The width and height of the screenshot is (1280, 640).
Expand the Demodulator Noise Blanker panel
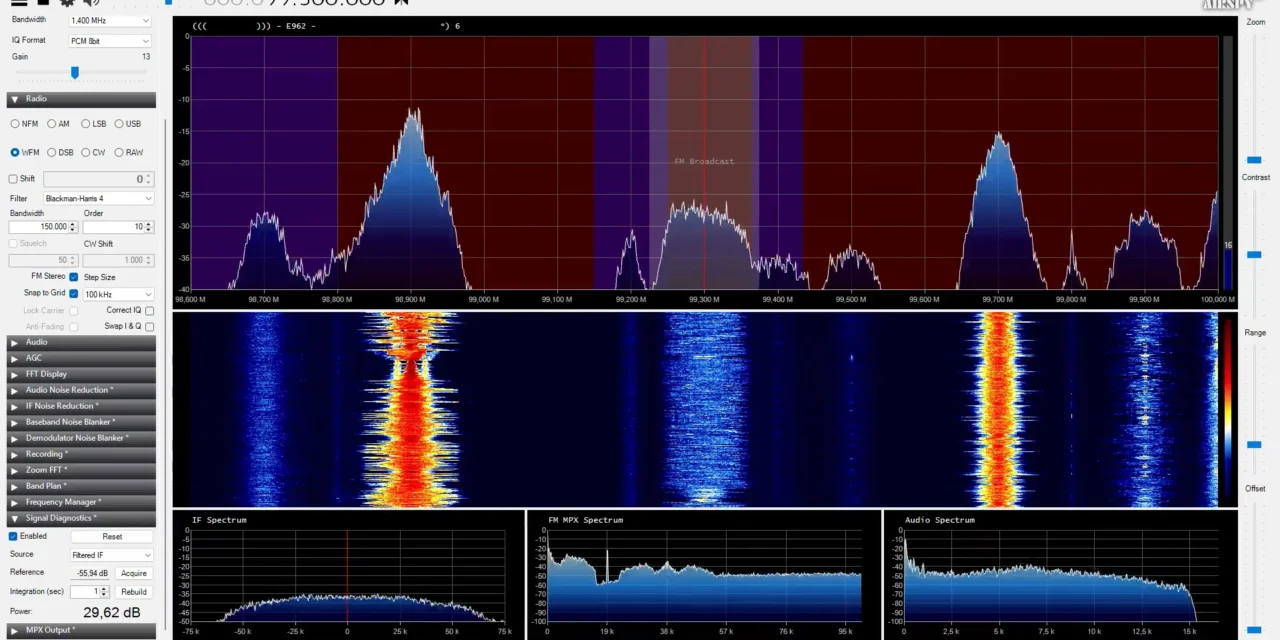[x=81, y=438]
